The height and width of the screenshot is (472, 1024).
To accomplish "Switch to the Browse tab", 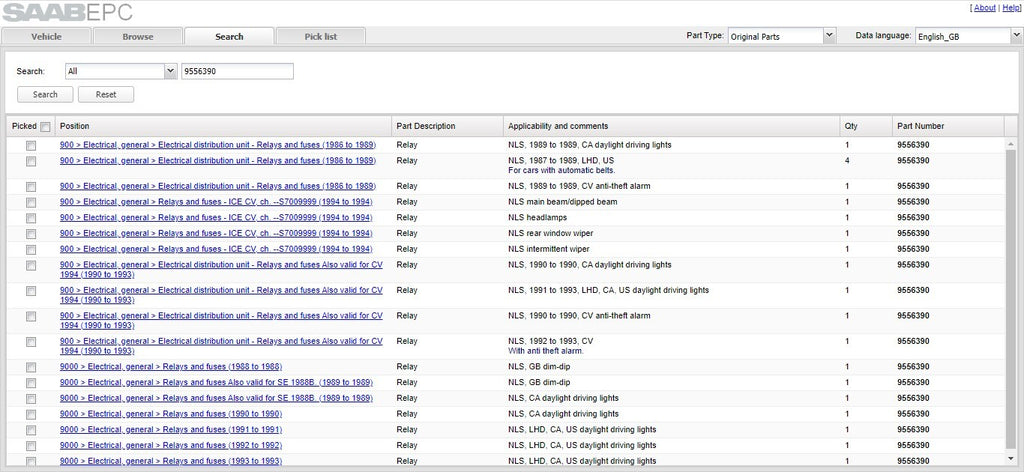I will 138,37.
